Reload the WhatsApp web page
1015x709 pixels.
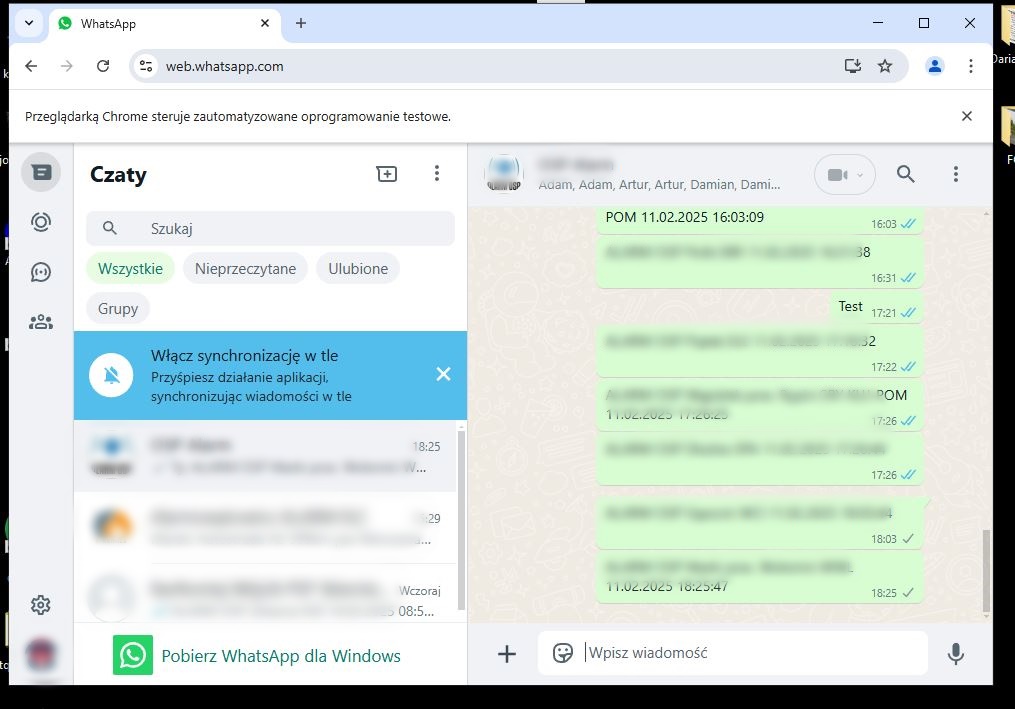(x=103, y=66)
